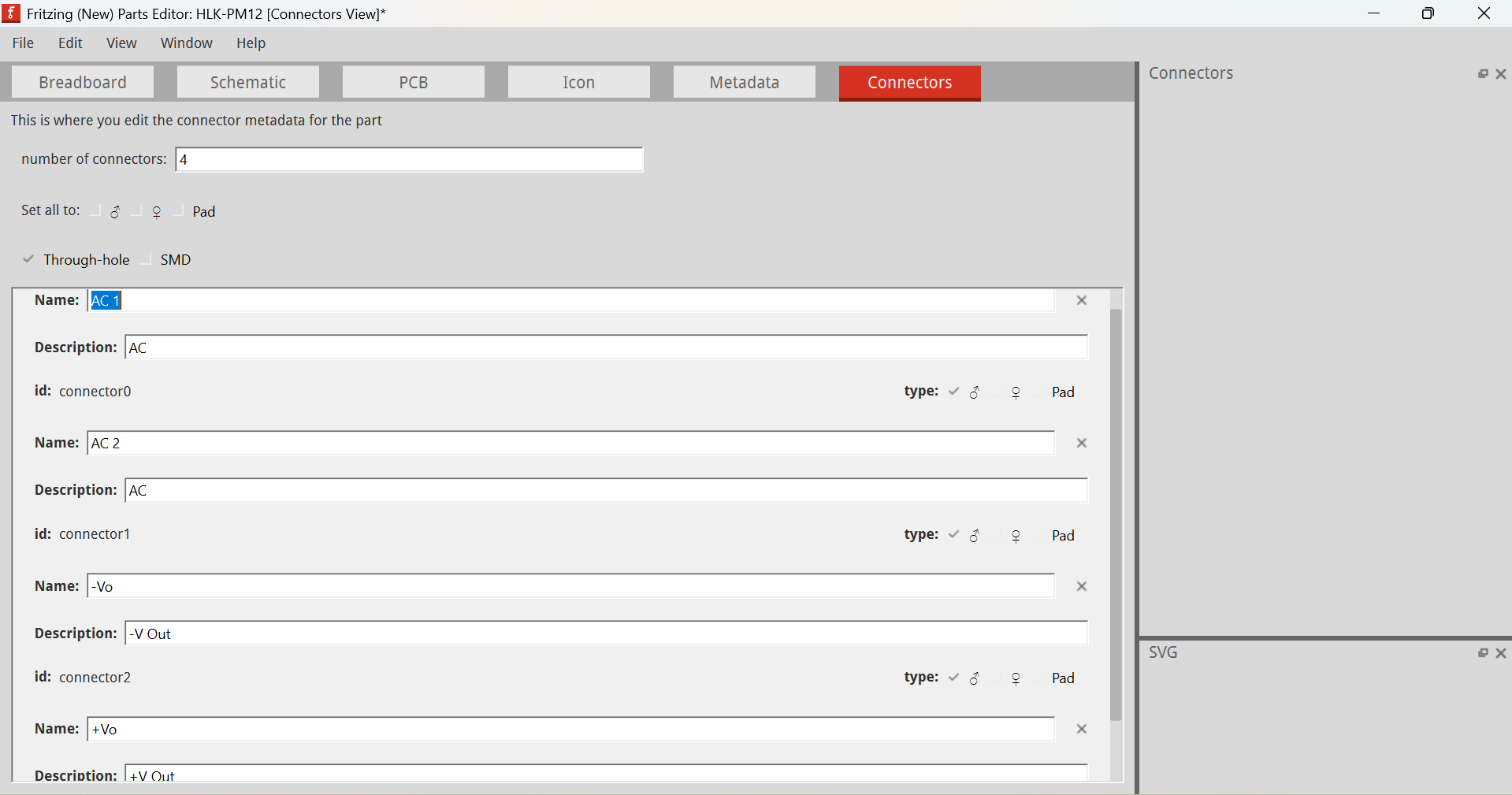Delete the -Vo connector using the X icon
This screenshot has width=1512, height=795.
point(1082,586)
